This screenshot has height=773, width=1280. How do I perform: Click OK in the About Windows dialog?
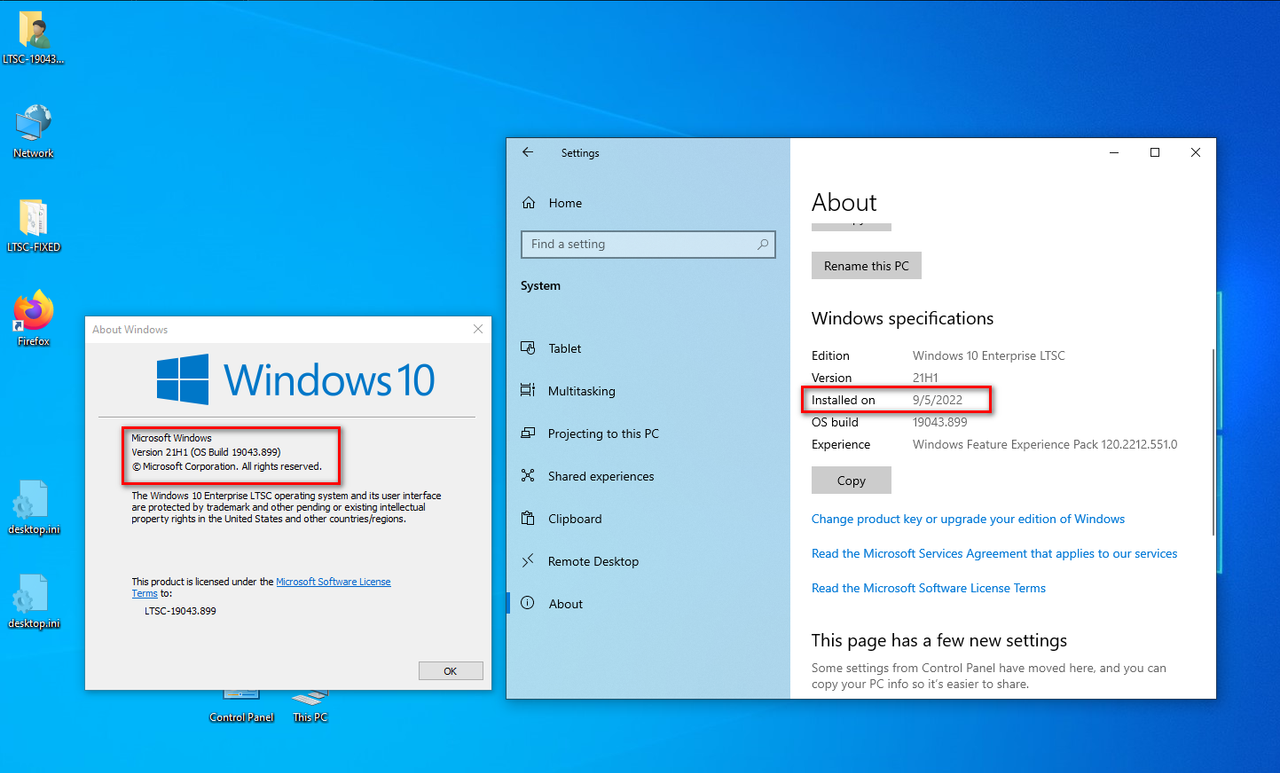tap(450, 671)
